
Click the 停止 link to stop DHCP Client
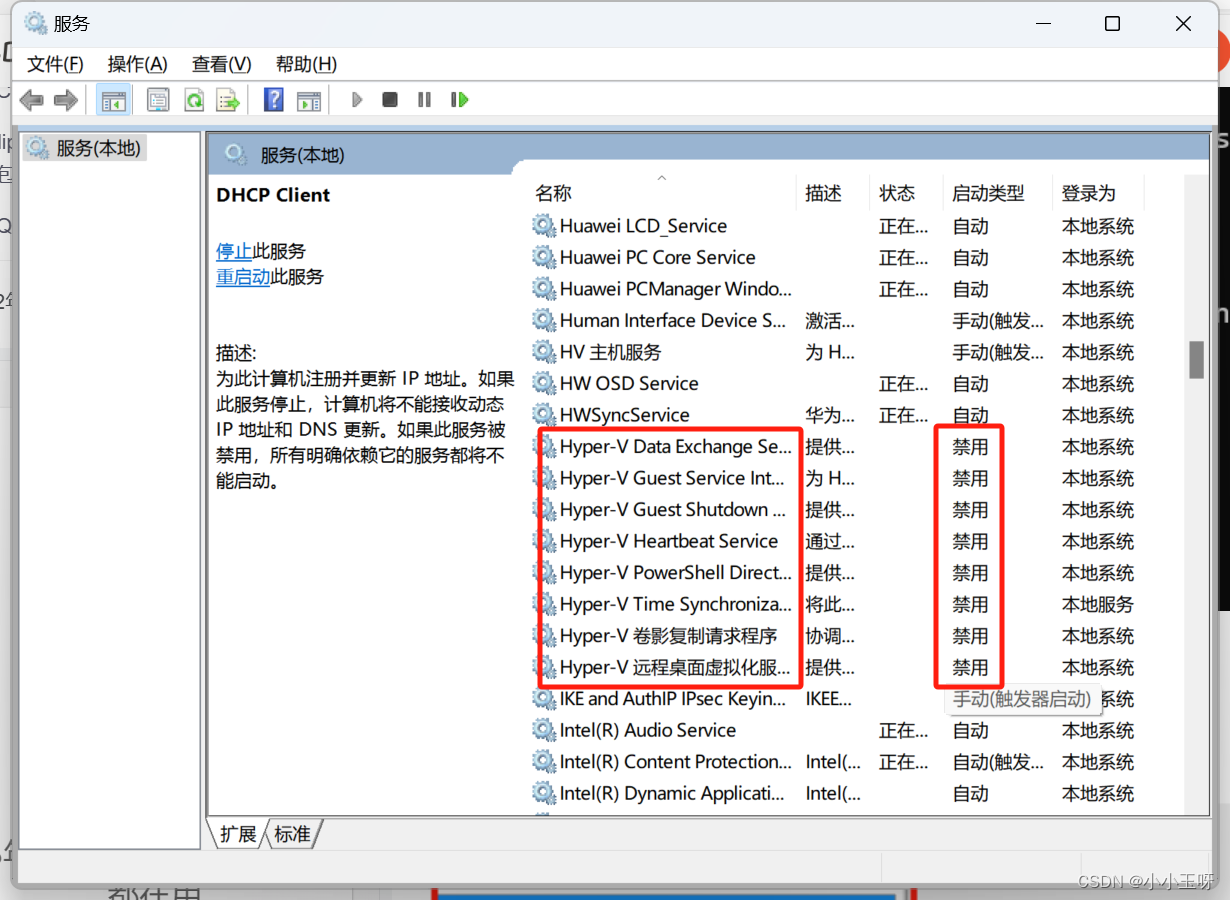click(233, 251)
